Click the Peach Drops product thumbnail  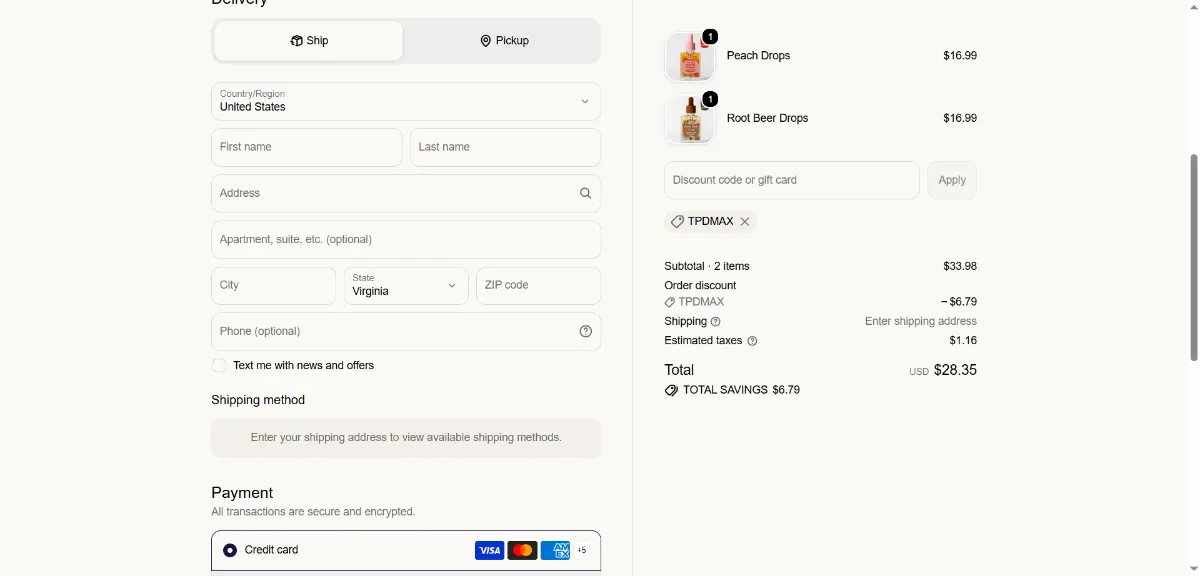[690, 57]
